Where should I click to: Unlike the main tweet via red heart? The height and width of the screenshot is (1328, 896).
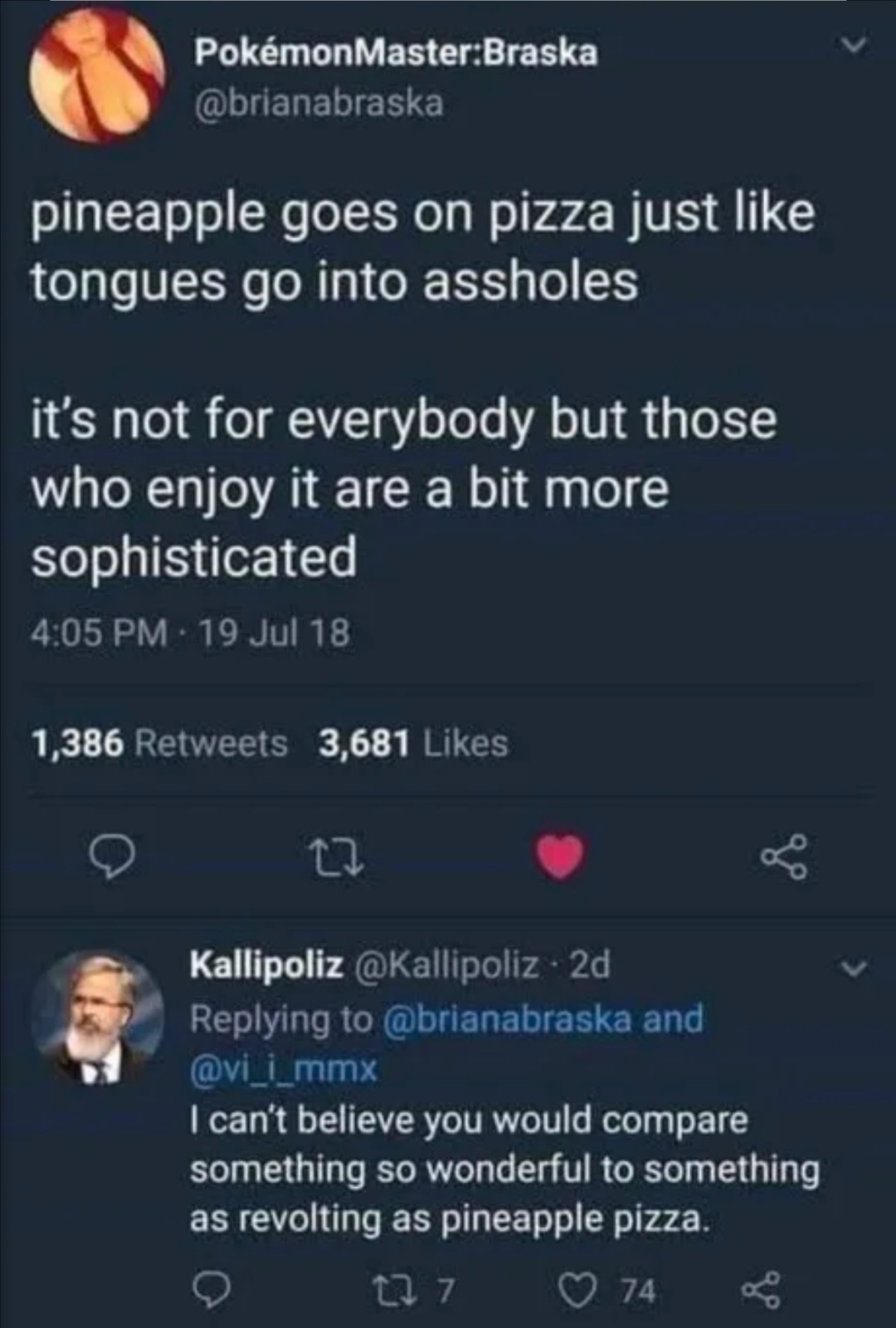(560, 857)
